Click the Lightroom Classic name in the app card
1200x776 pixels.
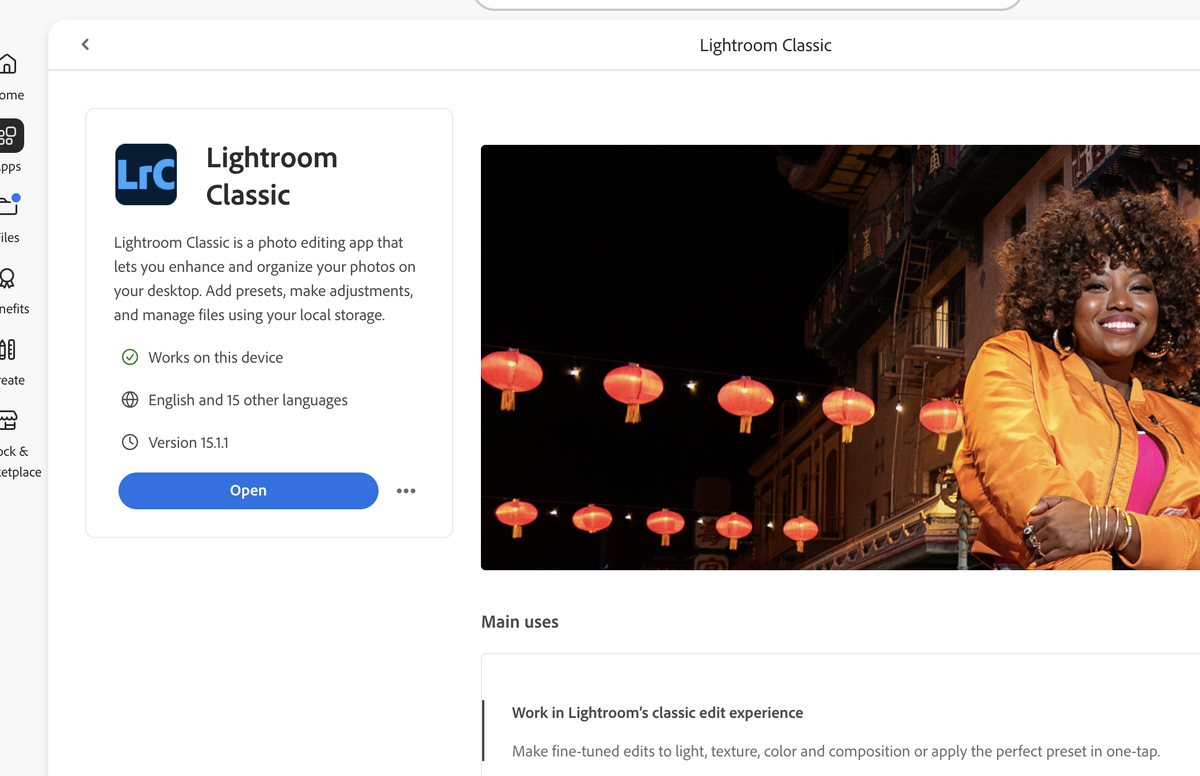271,176
